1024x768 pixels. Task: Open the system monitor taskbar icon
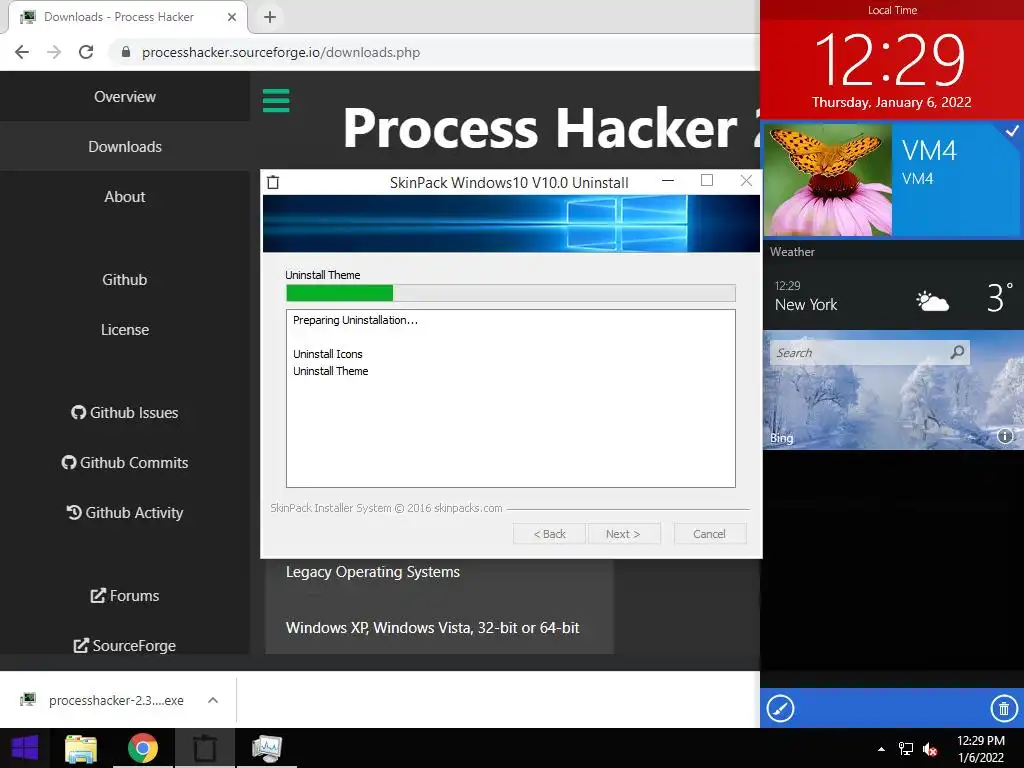pyautogui.click(x=266, y=748)
